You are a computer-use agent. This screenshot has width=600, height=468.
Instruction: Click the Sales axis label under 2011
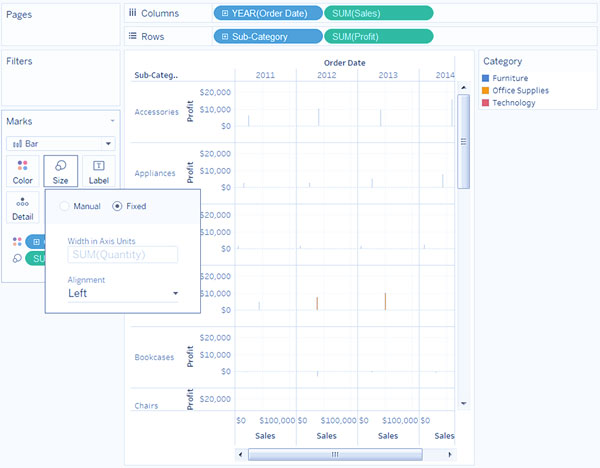tap(265, 436)
